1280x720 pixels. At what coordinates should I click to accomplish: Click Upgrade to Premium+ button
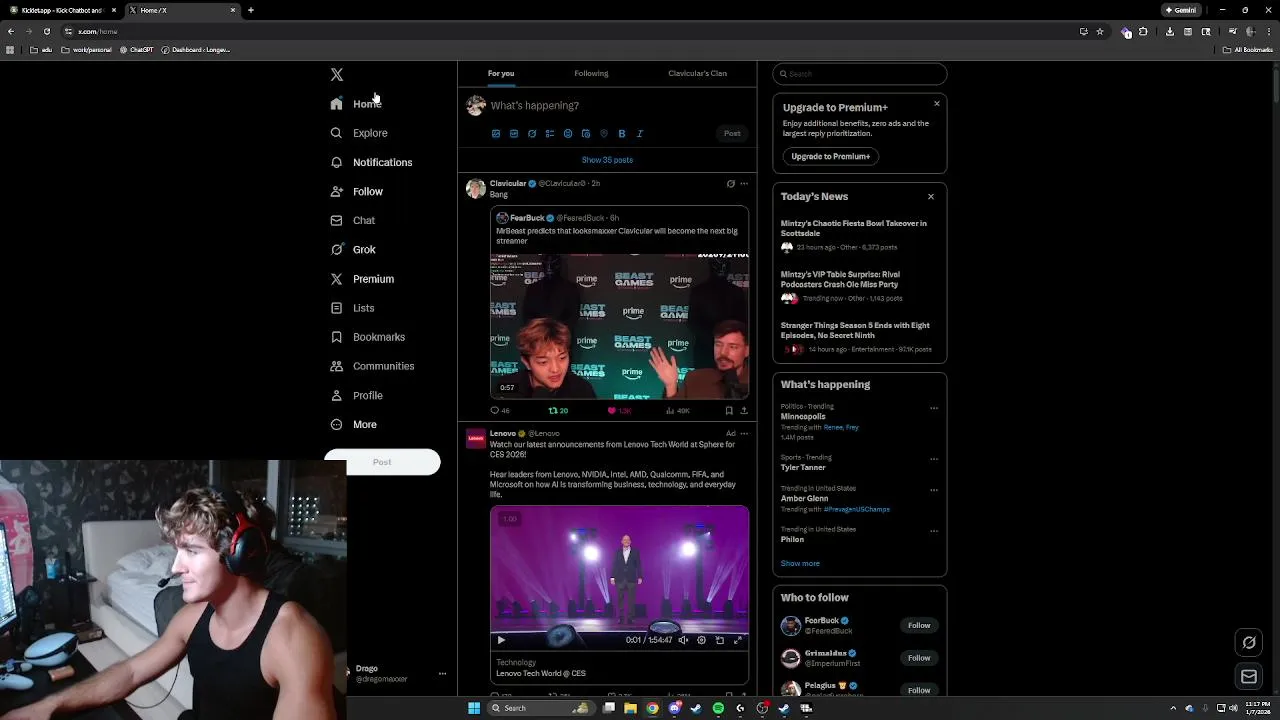click(830, 156)
